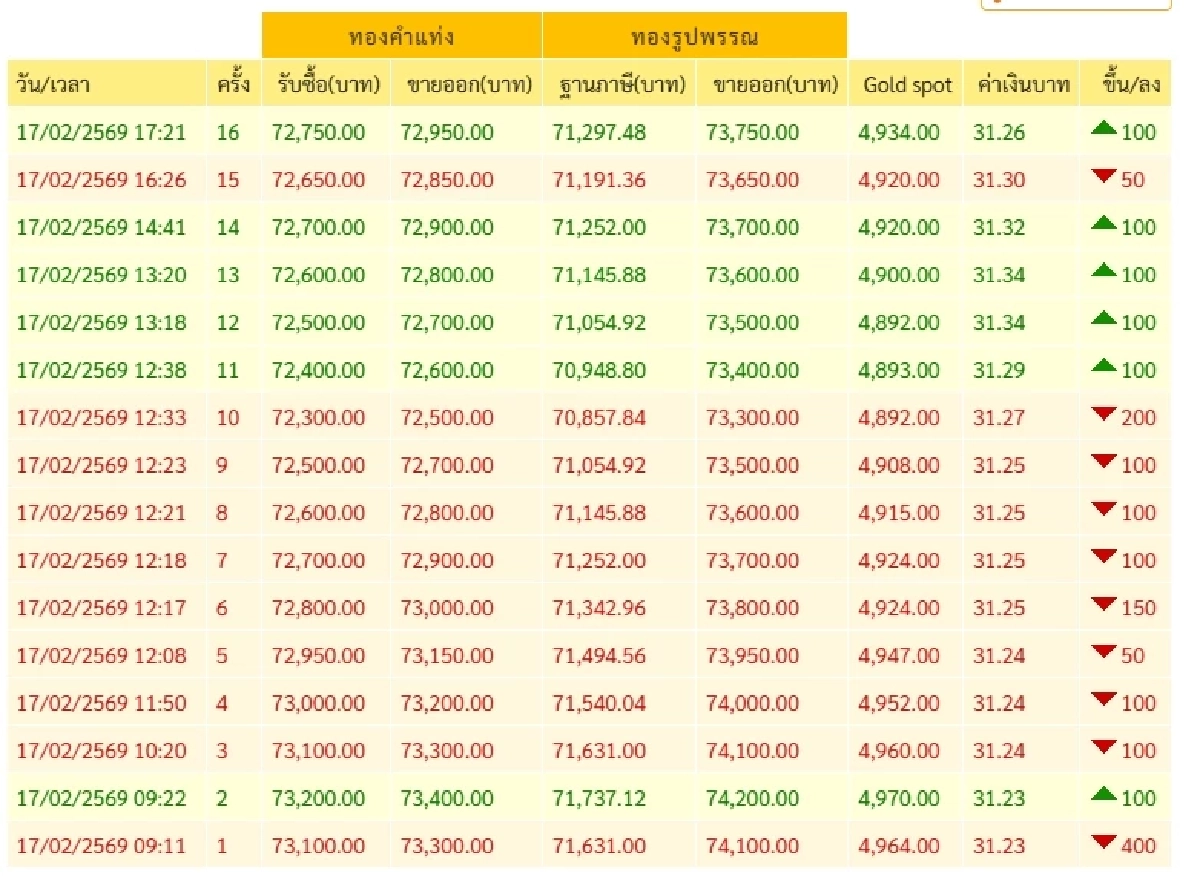Click the green up arrow in the 17:21 row
The height and width of the screenshot is (881, 1200).
pos(1104,129)
